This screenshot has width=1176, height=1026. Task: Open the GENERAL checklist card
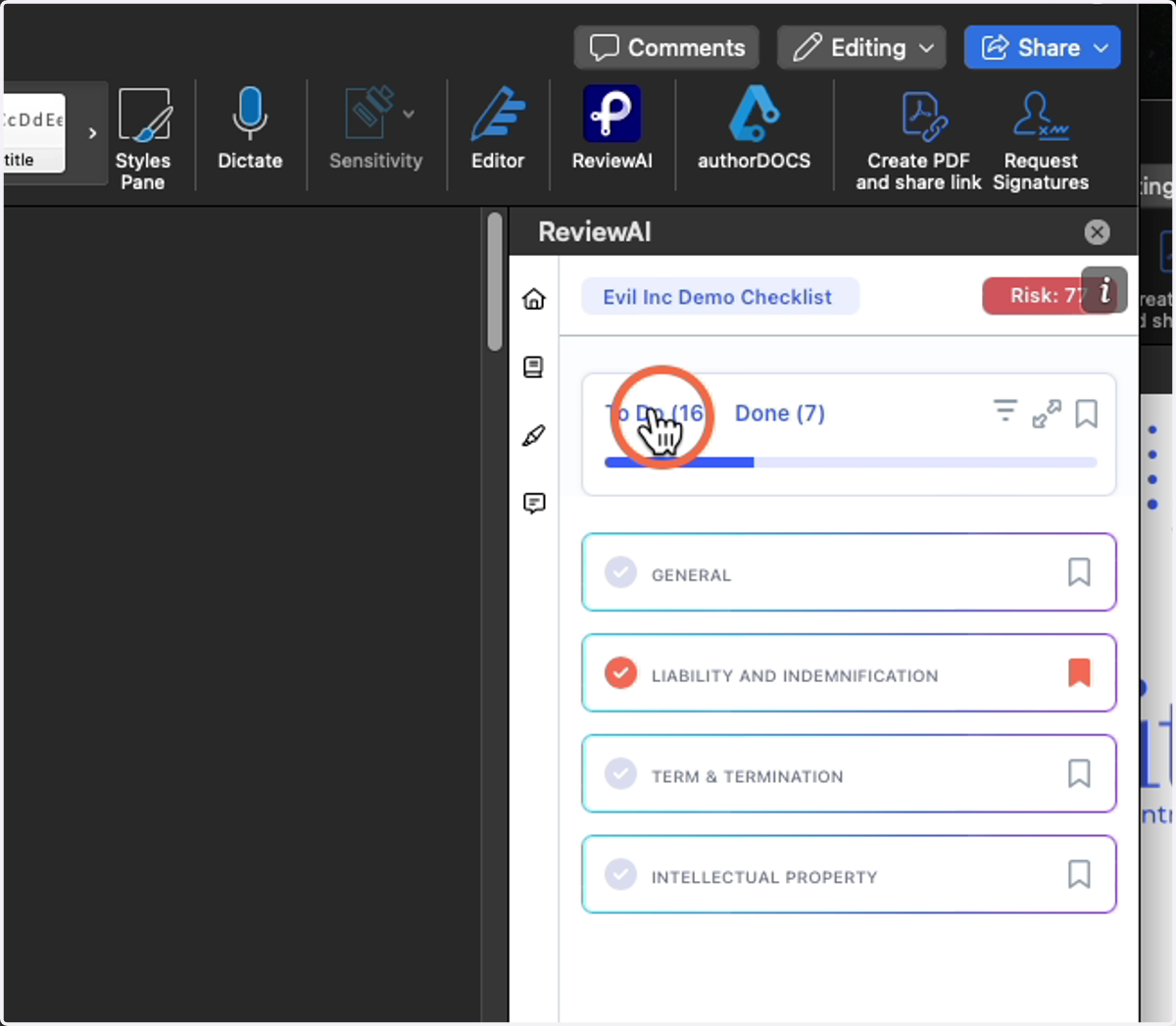click(849, 572)
